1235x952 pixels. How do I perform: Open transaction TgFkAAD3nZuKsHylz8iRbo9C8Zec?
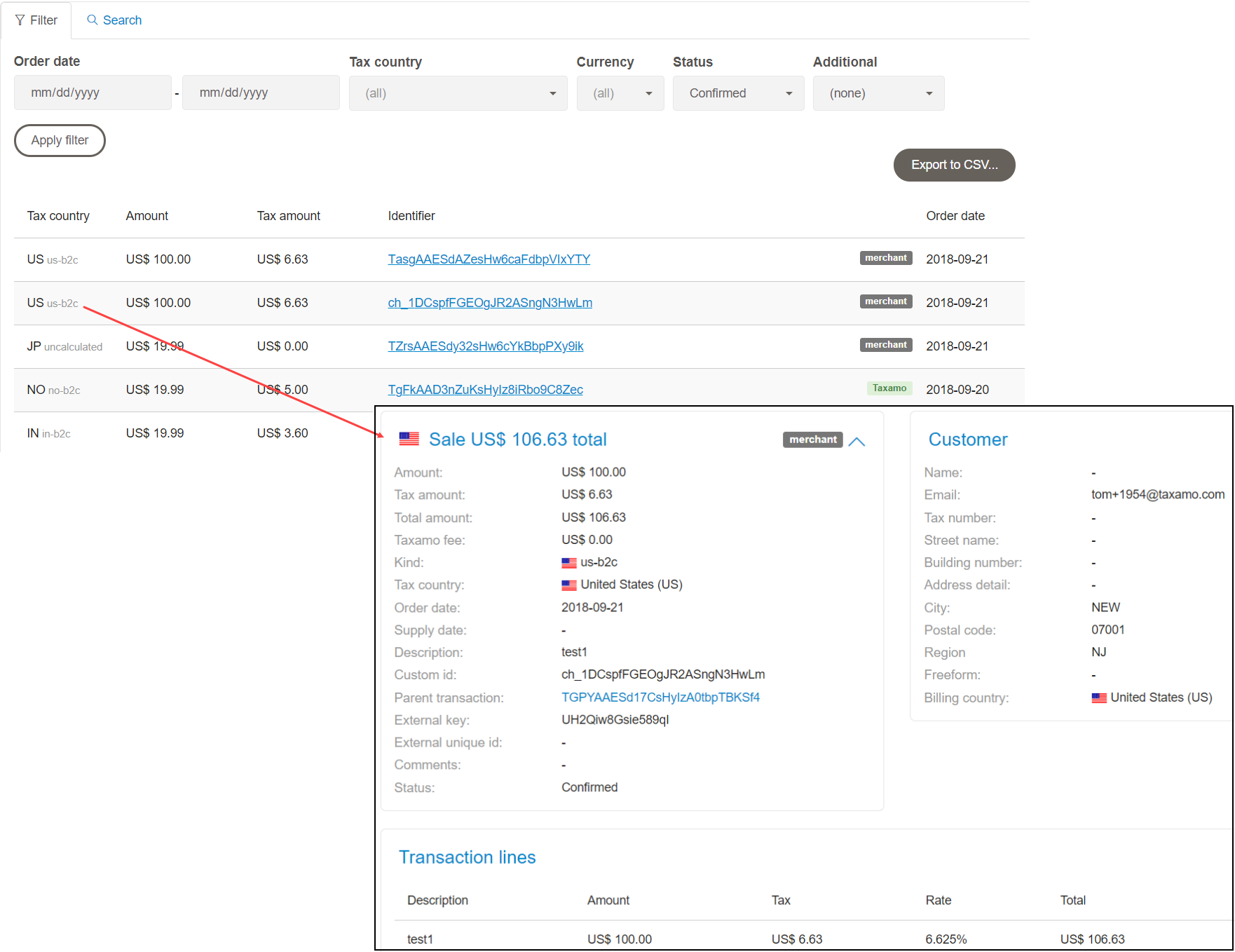pyautogui.click(x=486, y=390)
